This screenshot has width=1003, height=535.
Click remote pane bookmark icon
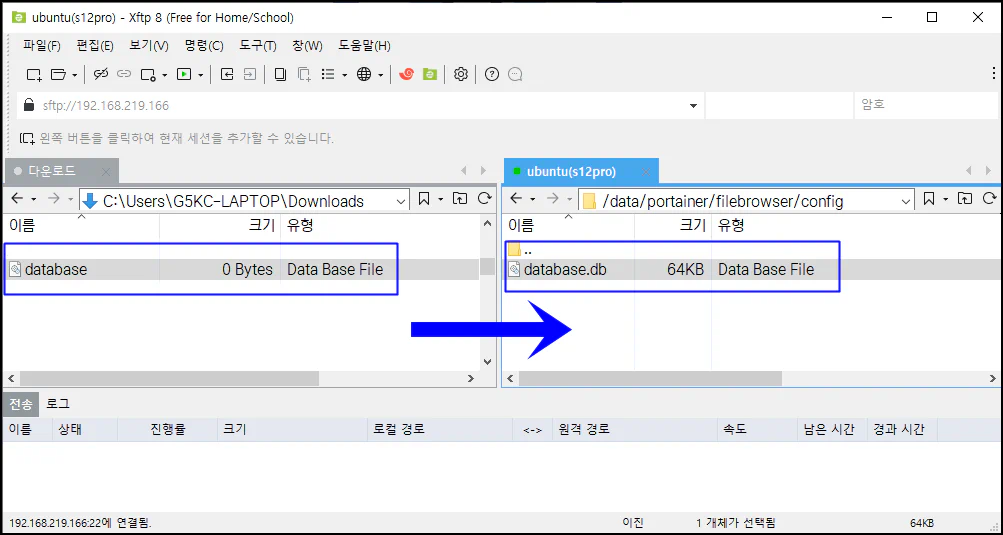tap(930, 199)
